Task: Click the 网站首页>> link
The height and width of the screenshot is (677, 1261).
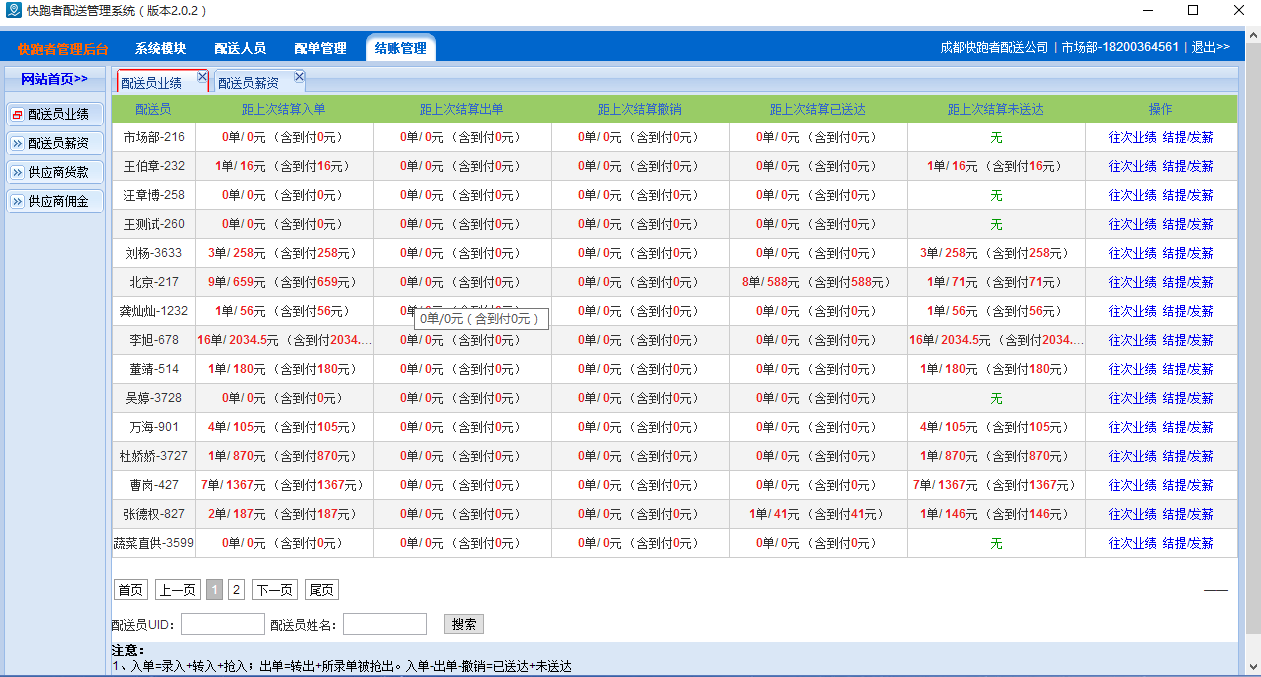Action: coord(55,79)
